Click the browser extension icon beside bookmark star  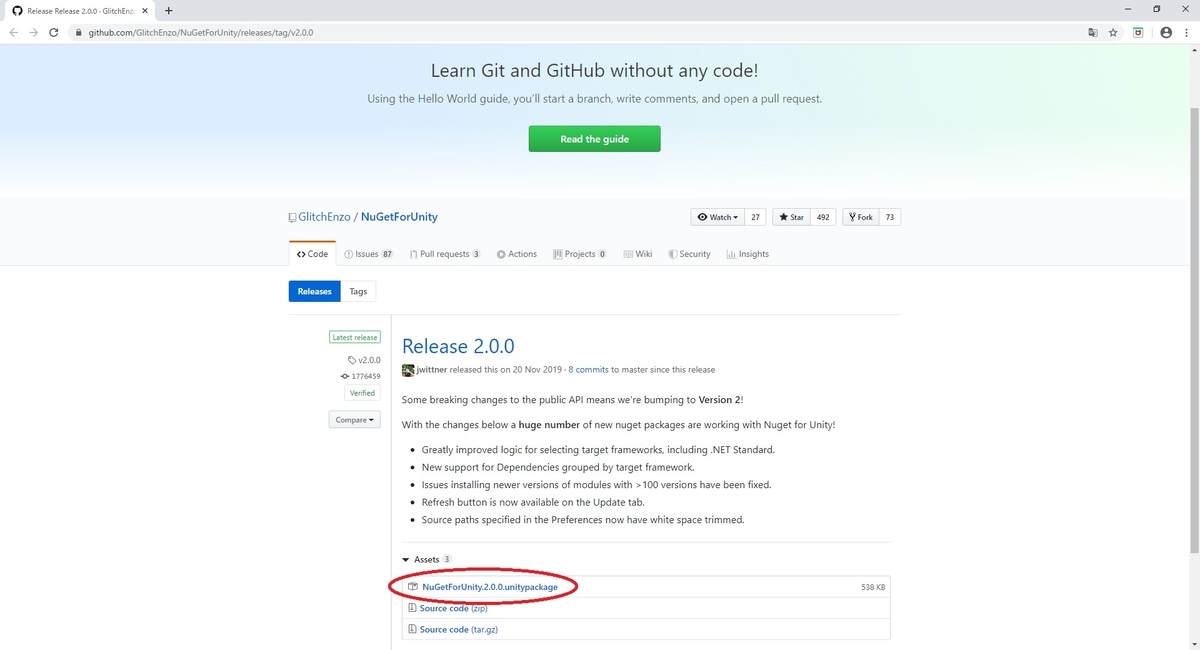(1138, 32)
